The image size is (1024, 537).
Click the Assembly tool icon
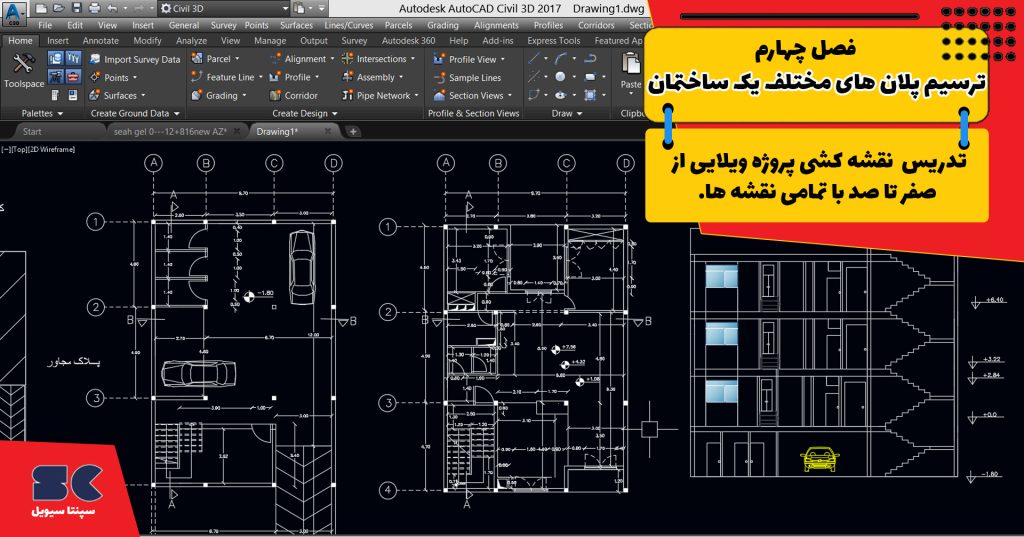(x=347, y=76)
